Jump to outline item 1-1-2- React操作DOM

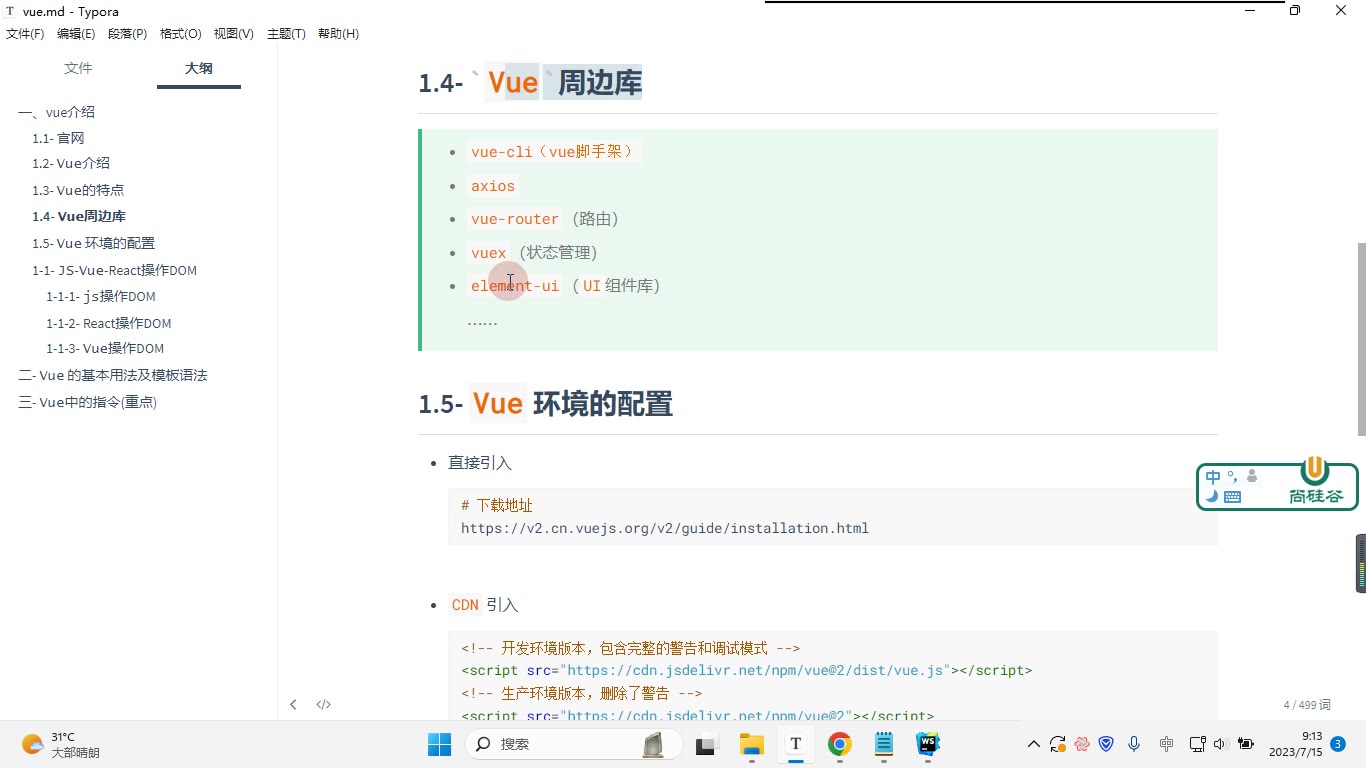point(109,323)
